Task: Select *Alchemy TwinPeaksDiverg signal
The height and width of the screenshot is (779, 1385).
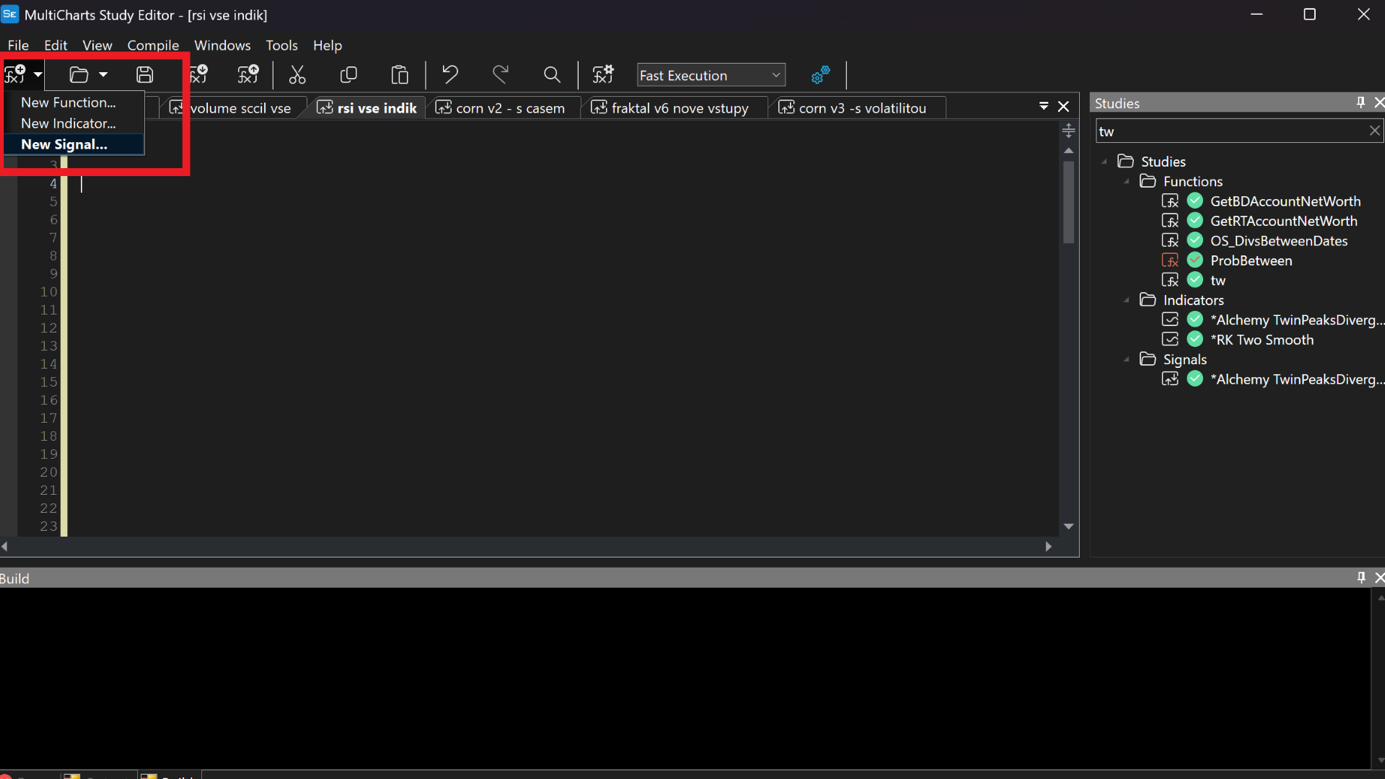Action: pyautogui.click(x=1297, y=379)
